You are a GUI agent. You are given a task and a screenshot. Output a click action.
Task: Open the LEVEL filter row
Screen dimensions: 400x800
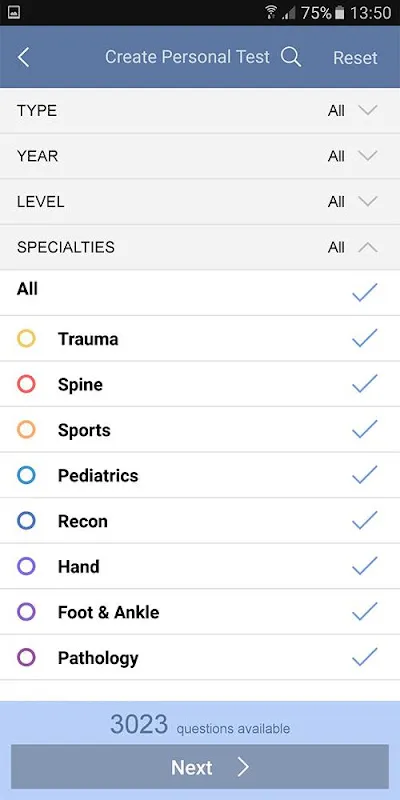tap(200, 202)
